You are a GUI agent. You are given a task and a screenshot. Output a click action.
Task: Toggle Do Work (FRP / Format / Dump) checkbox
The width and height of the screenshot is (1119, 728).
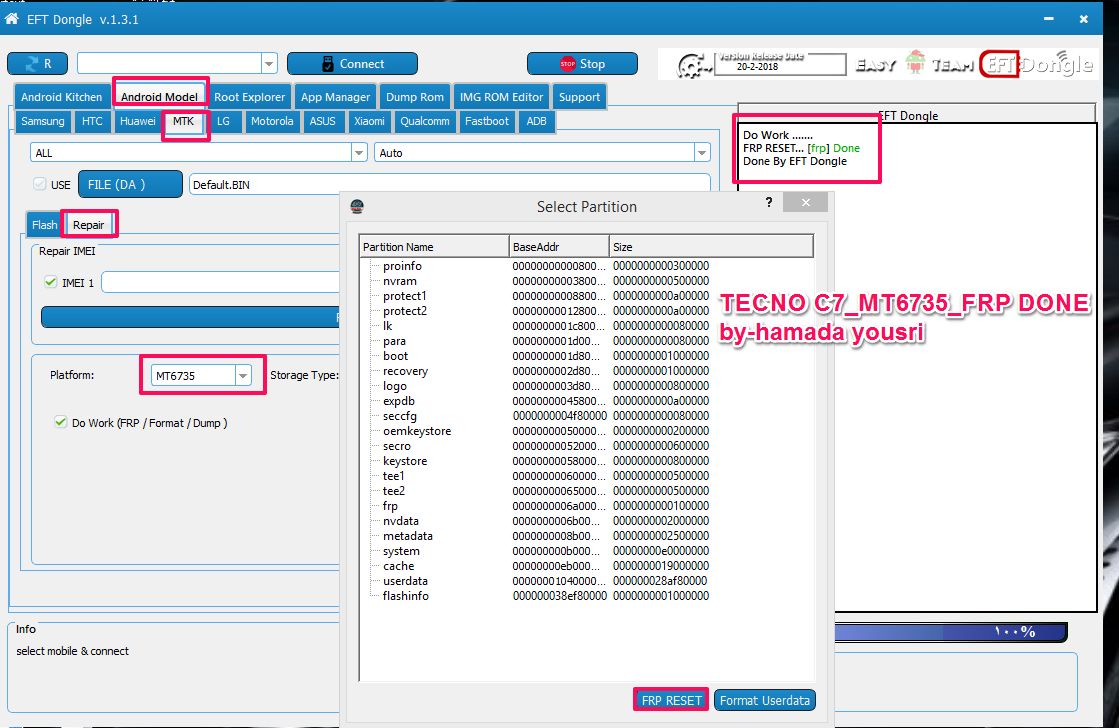(x=61, y=422)
